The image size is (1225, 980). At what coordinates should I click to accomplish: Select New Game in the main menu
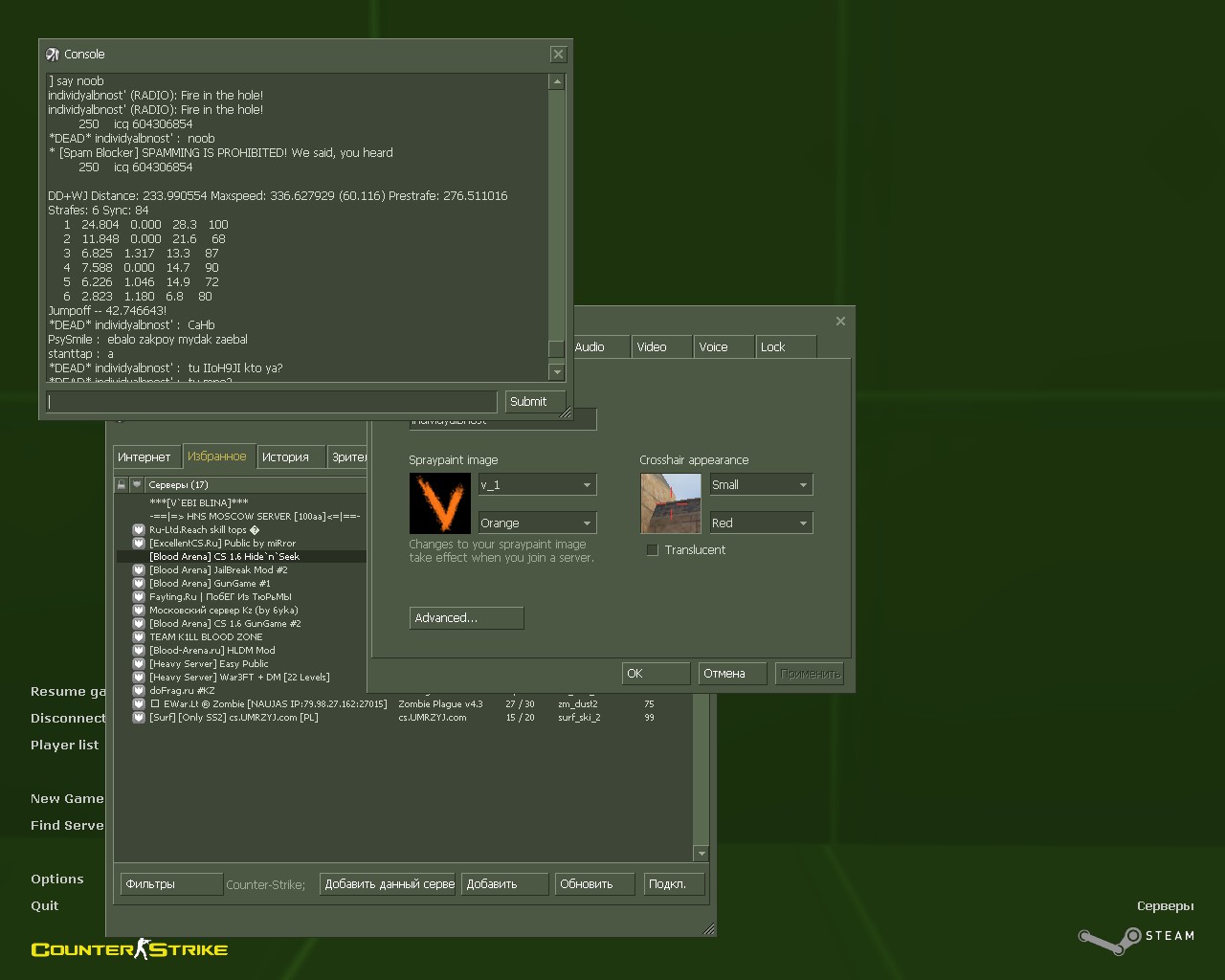67,799
